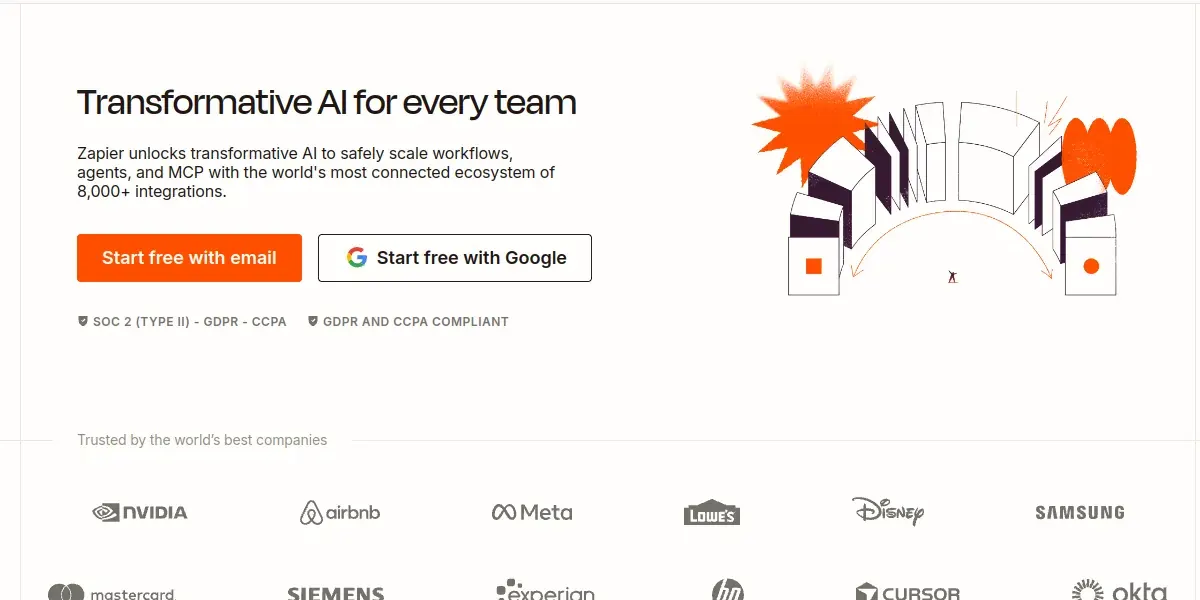Click the Trusted by the world's best companies text

[202, 440]
